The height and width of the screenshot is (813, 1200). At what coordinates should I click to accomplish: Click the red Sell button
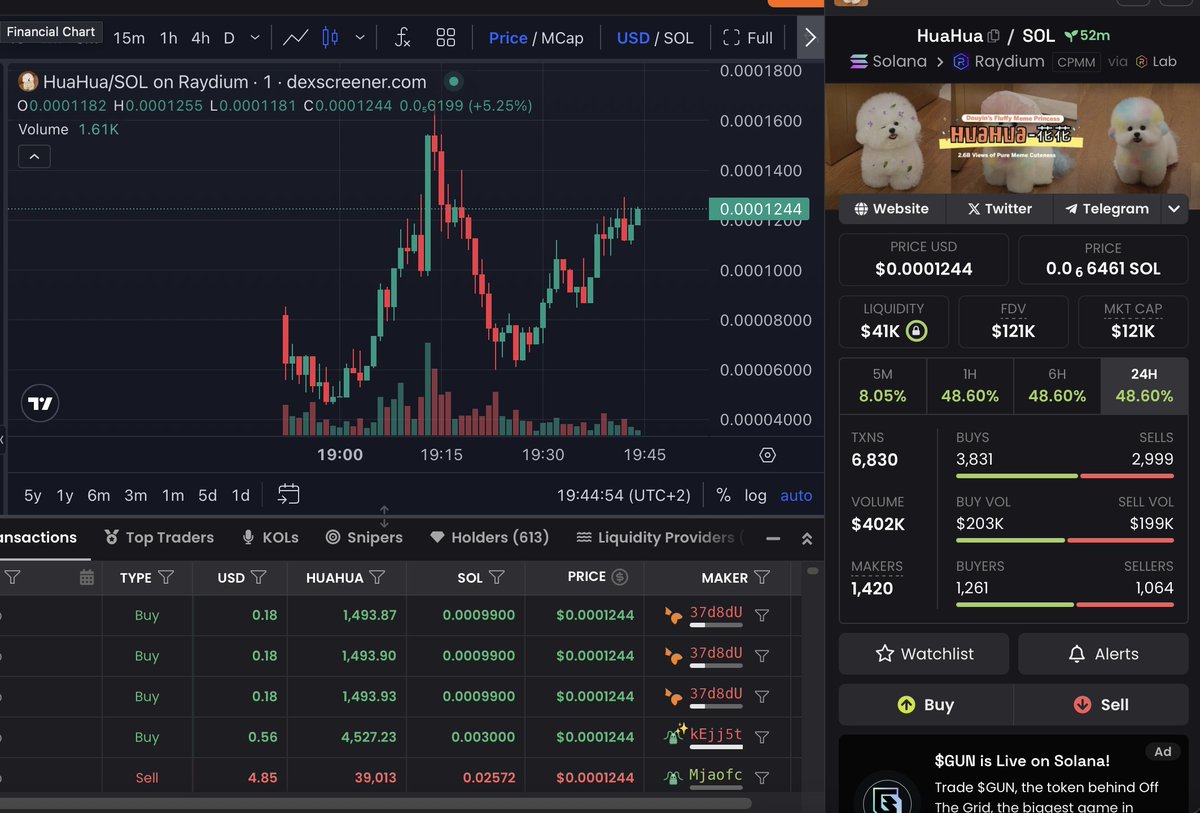coord(1101,705)
